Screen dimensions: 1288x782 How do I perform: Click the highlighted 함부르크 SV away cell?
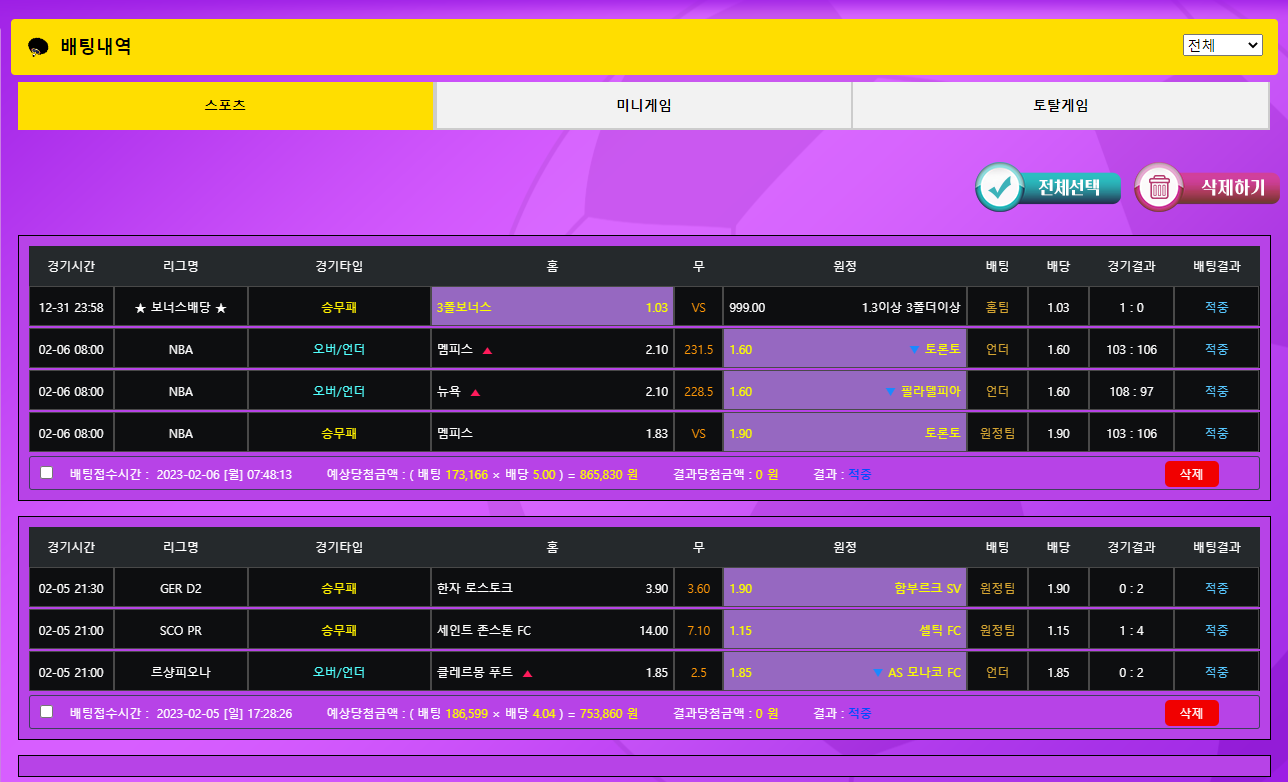click(x=844, y=588)
